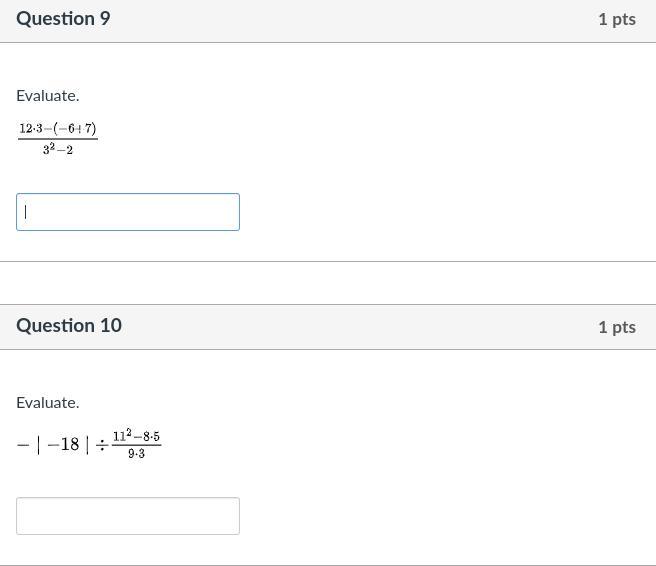Click the gray gap between the two questions

coord(328,283)
